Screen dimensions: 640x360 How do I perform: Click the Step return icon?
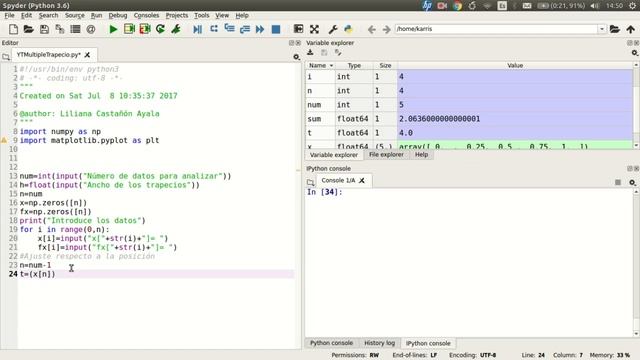click(x=245, y=29)
